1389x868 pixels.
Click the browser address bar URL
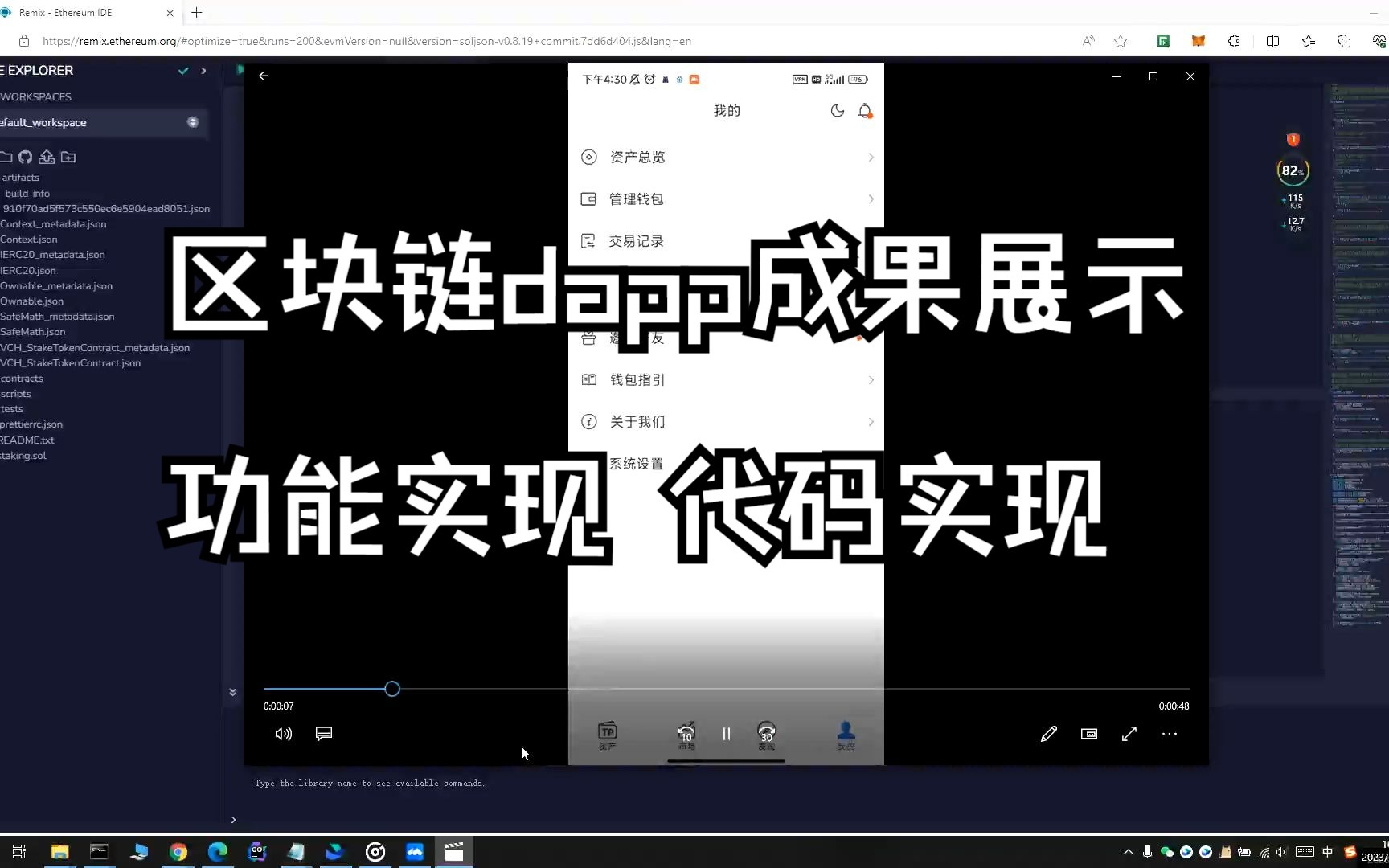[367, 41]
